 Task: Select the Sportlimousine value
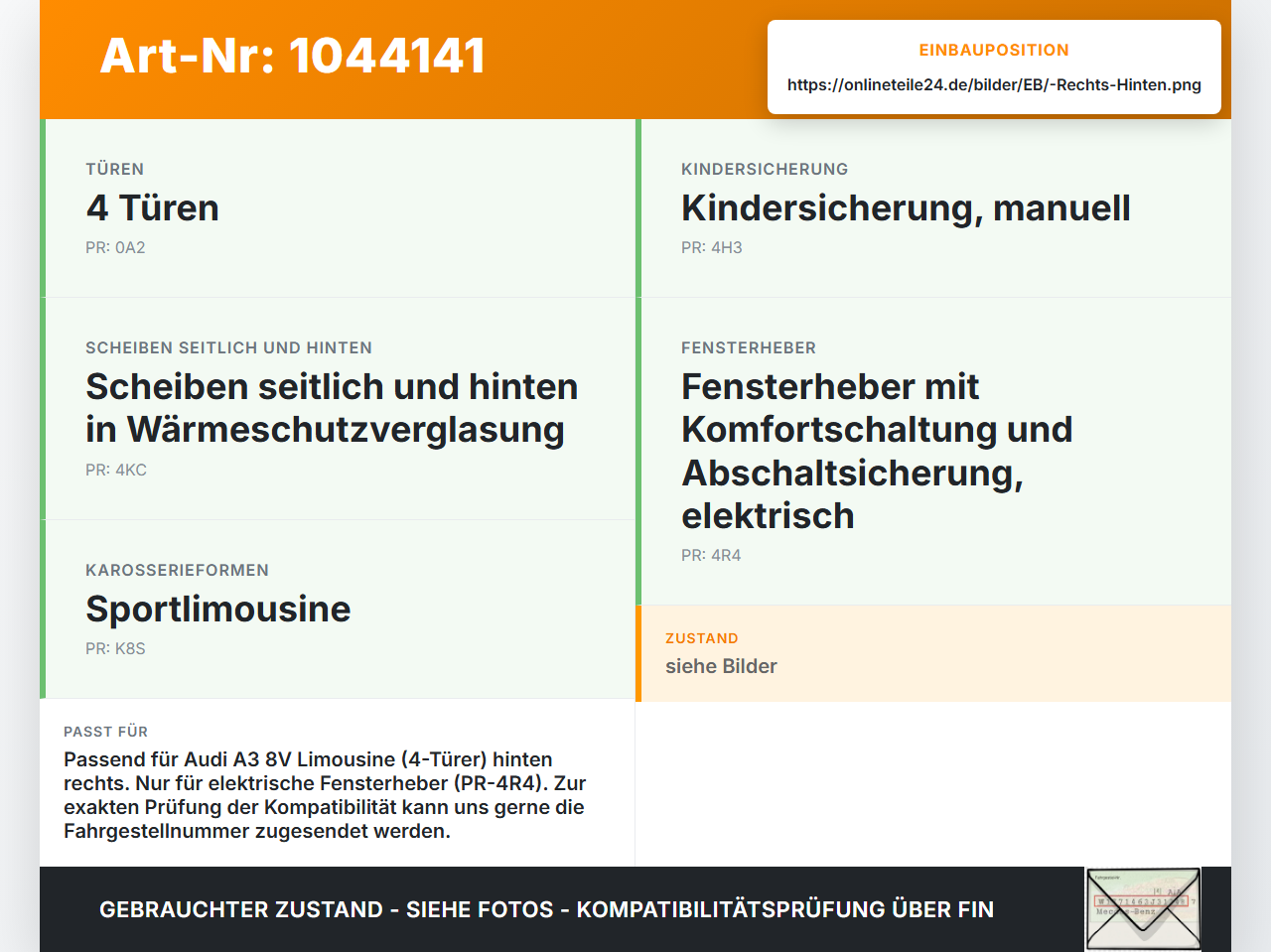(x=218, y=610)
